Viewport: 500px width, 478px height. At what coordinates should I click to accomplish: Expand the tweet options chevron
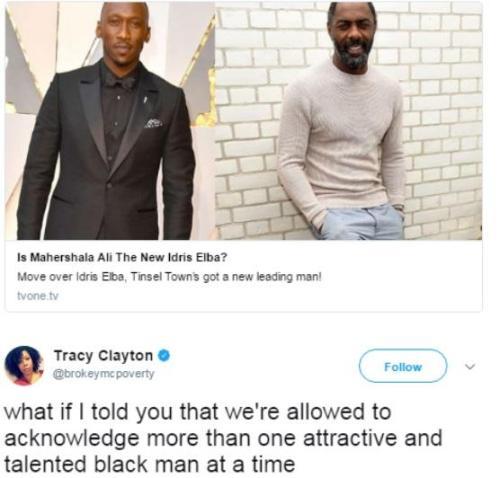470,367
